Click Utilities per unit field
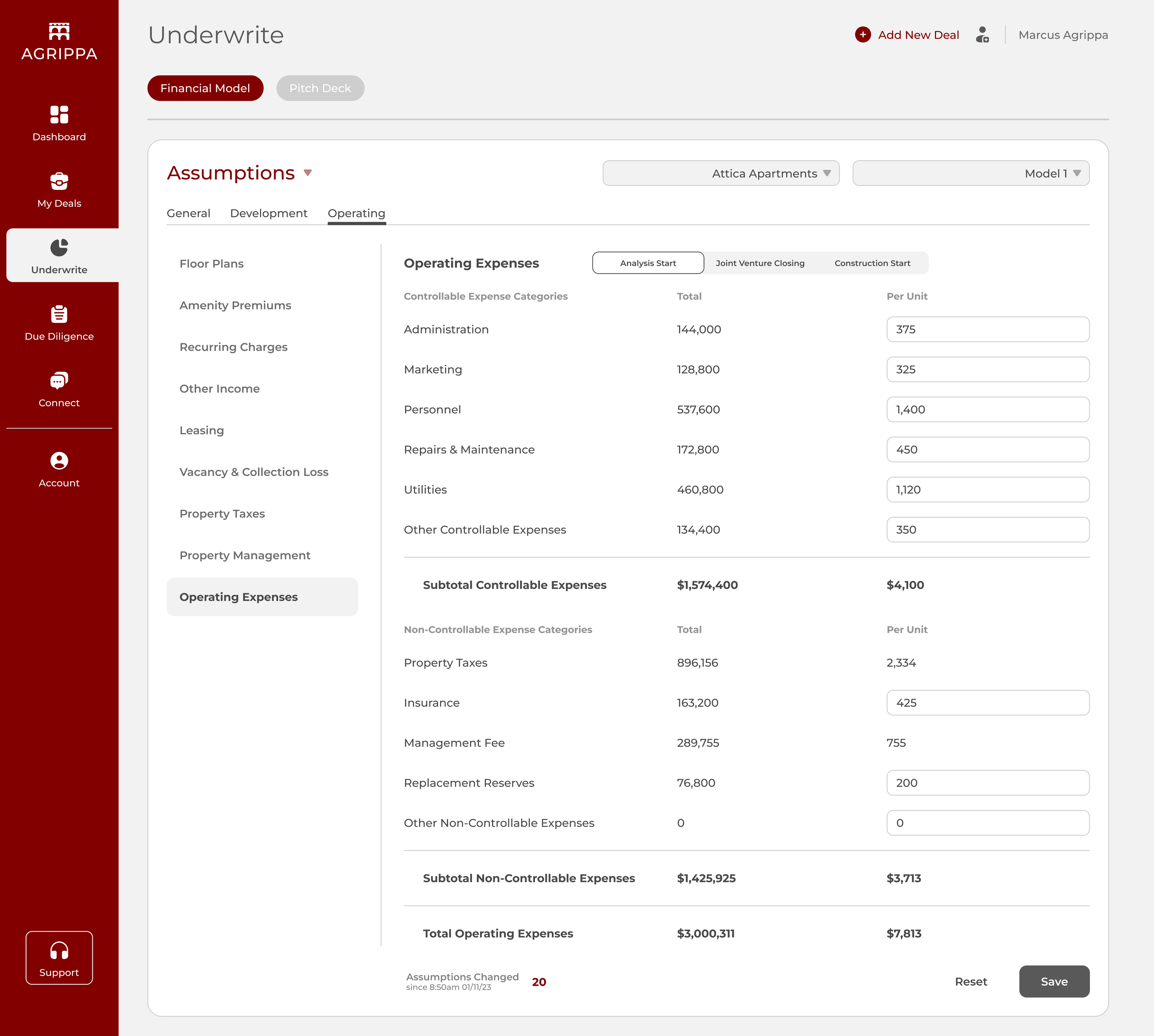1154x1036 pixels. 988,489
